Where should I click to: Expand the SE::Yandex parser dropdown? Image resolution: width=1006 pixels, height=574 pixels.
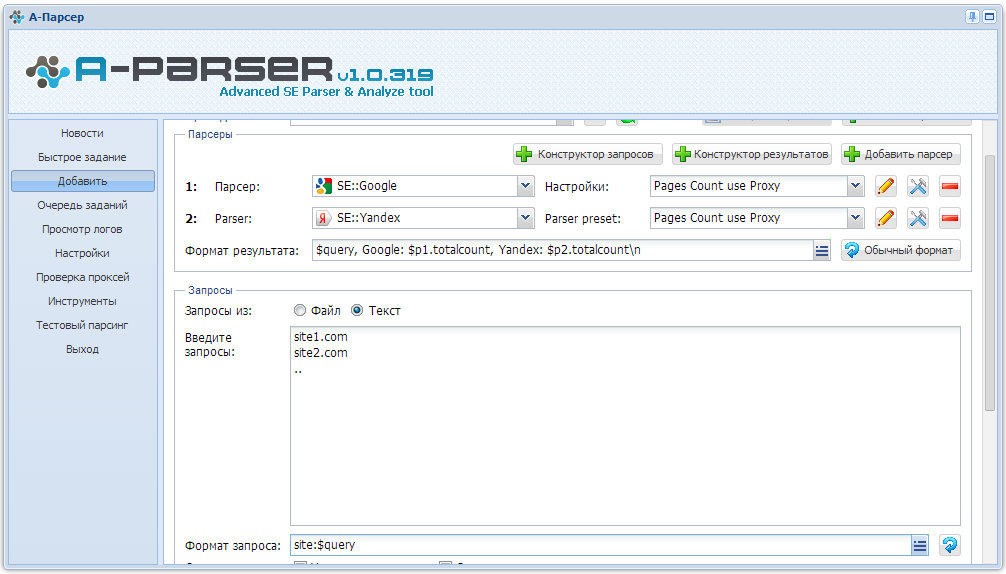point(525,218)
